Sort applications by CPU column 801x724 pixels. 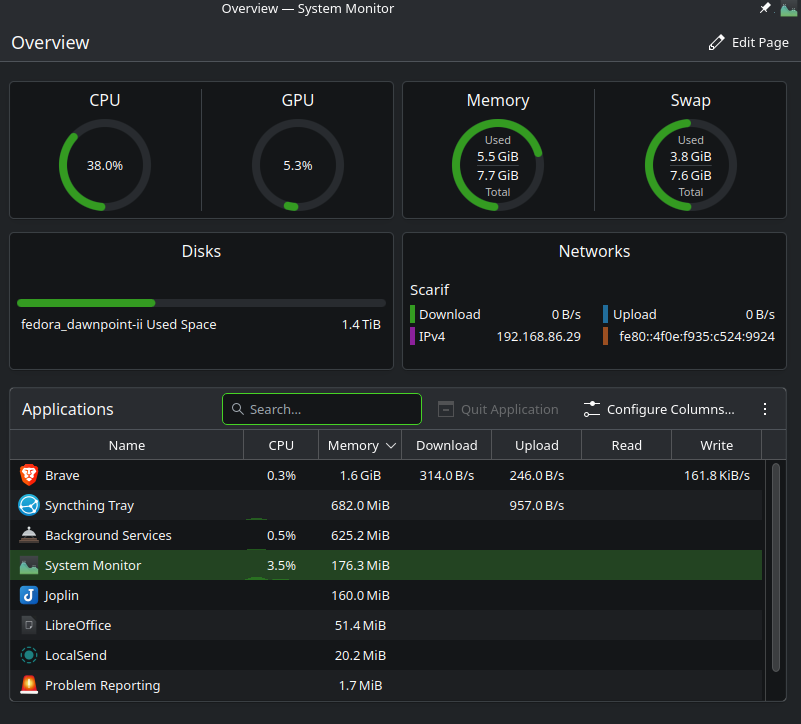[281, 445]
